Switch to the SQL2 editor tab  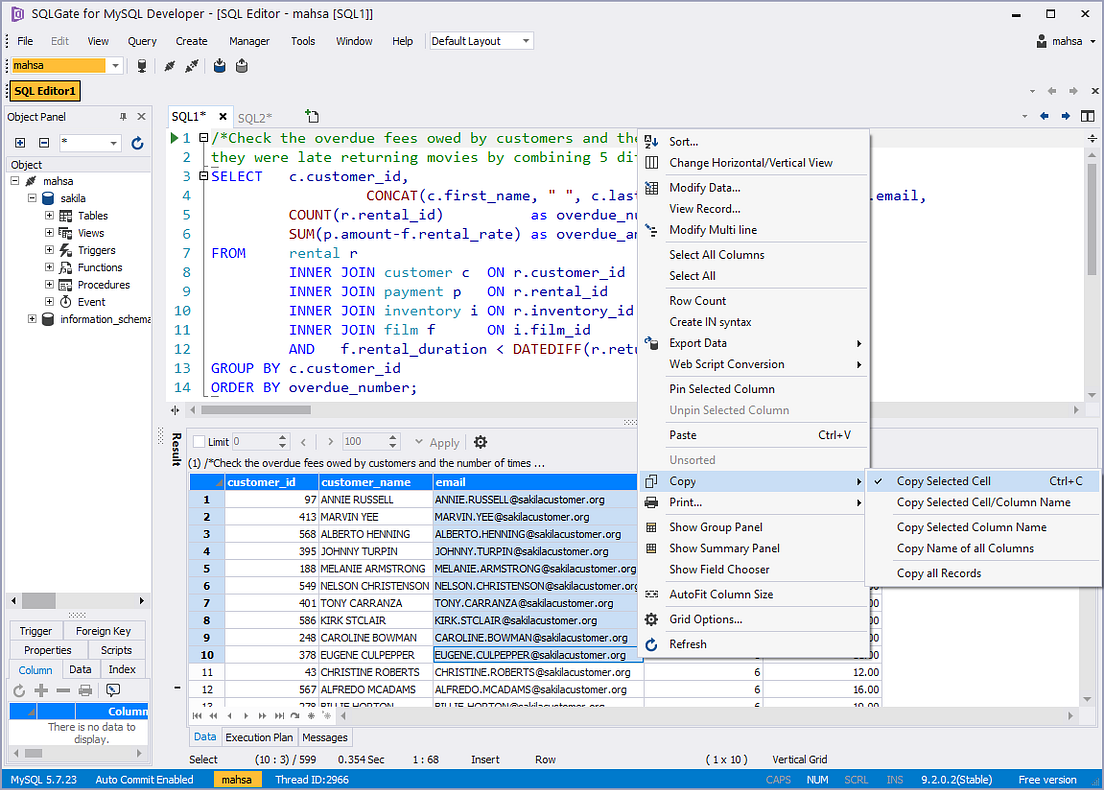[254, 116]
